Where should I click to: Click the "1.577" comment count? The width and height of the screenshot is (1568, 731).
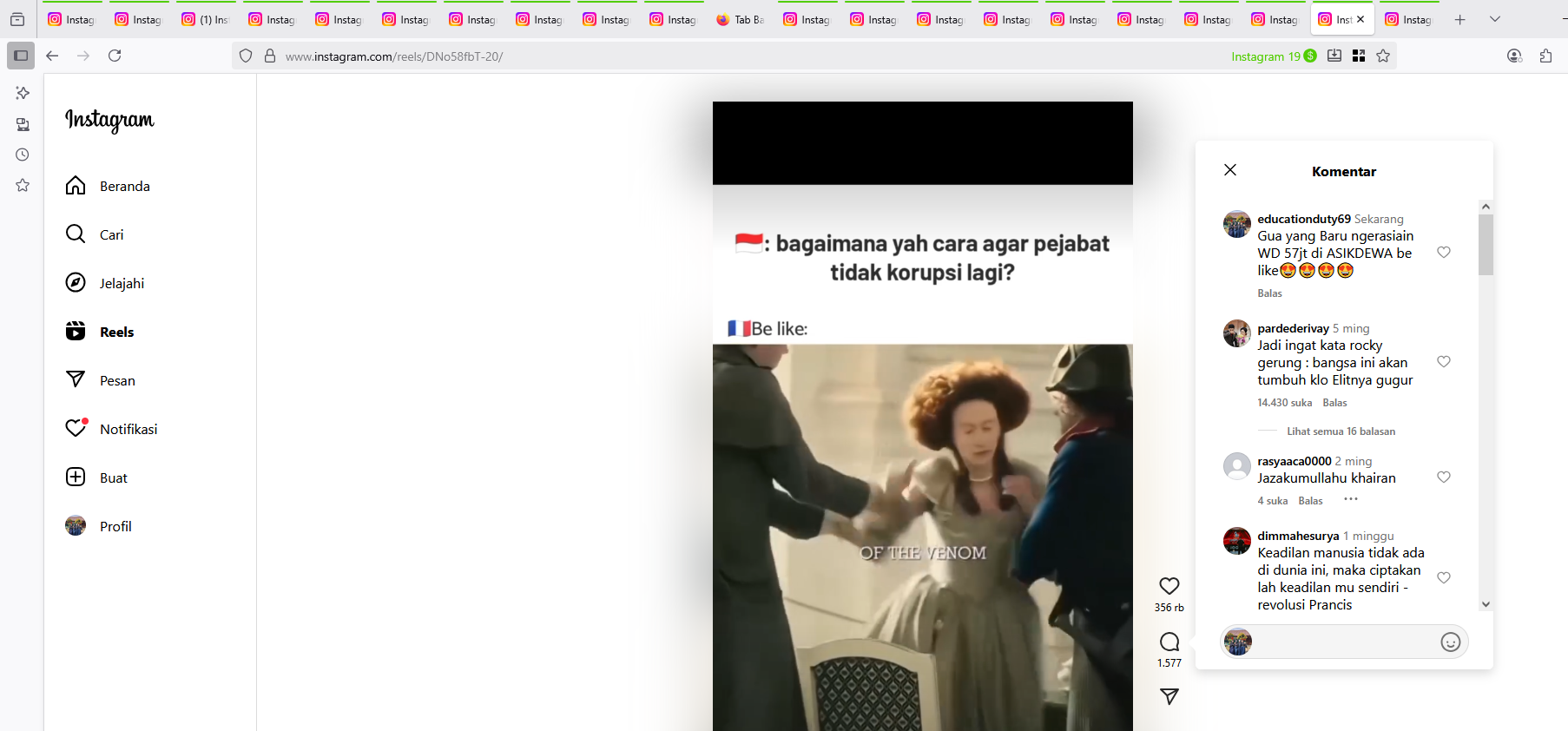pyautogui.click(x=1169, y=663)
